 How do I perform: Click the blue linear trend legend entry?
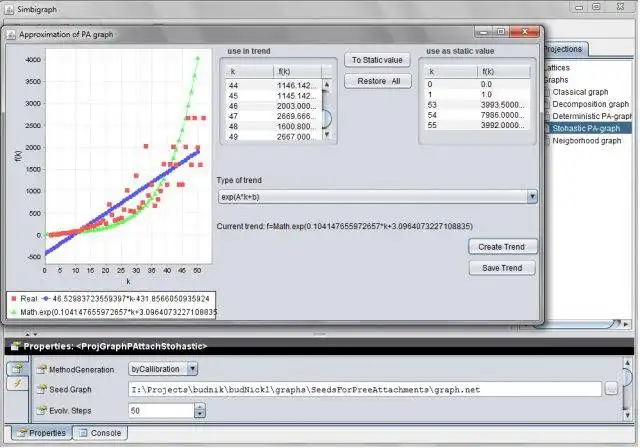(126, 299)
